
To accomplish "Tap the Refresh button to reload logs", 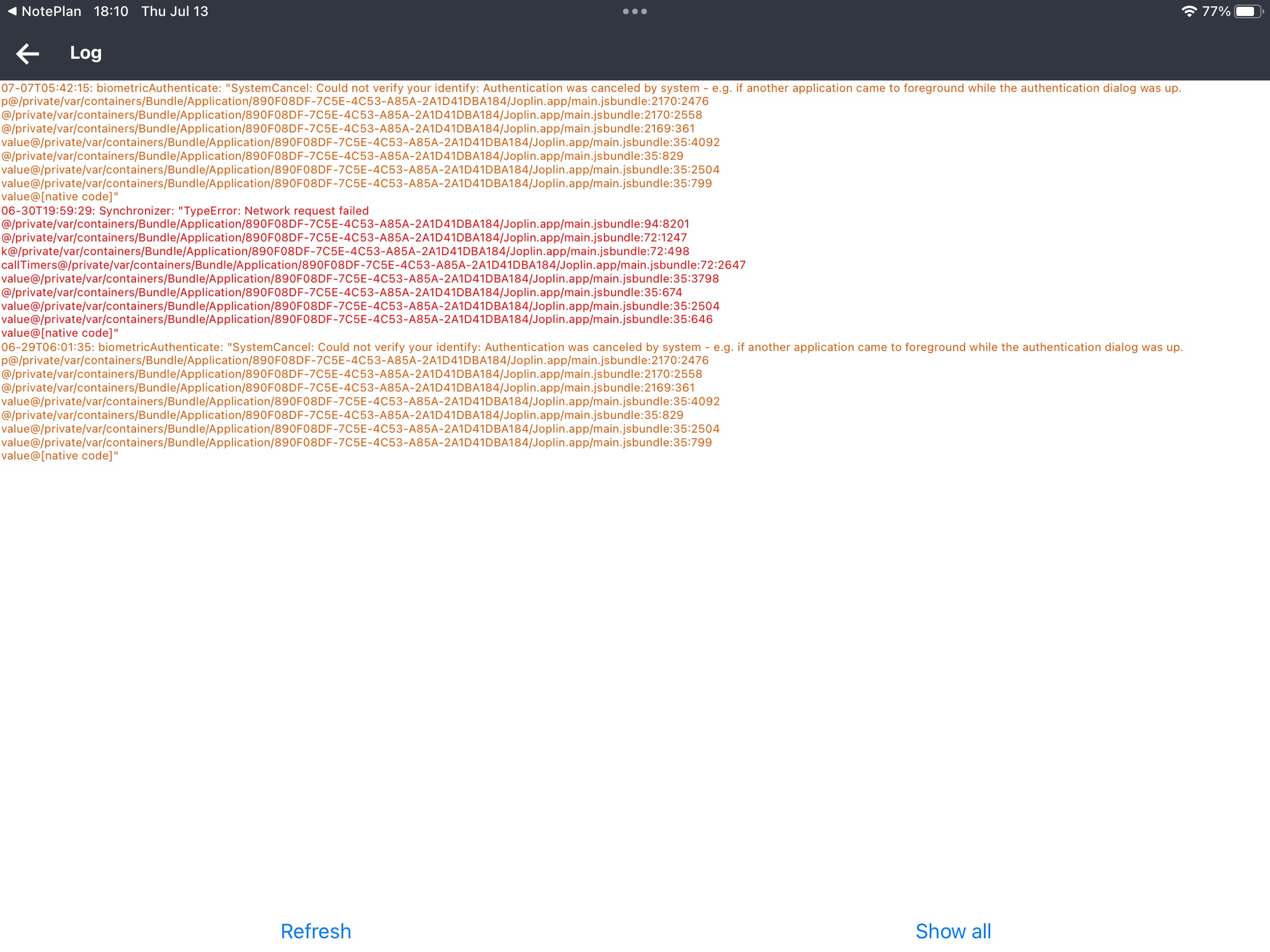I will point(315,931).
